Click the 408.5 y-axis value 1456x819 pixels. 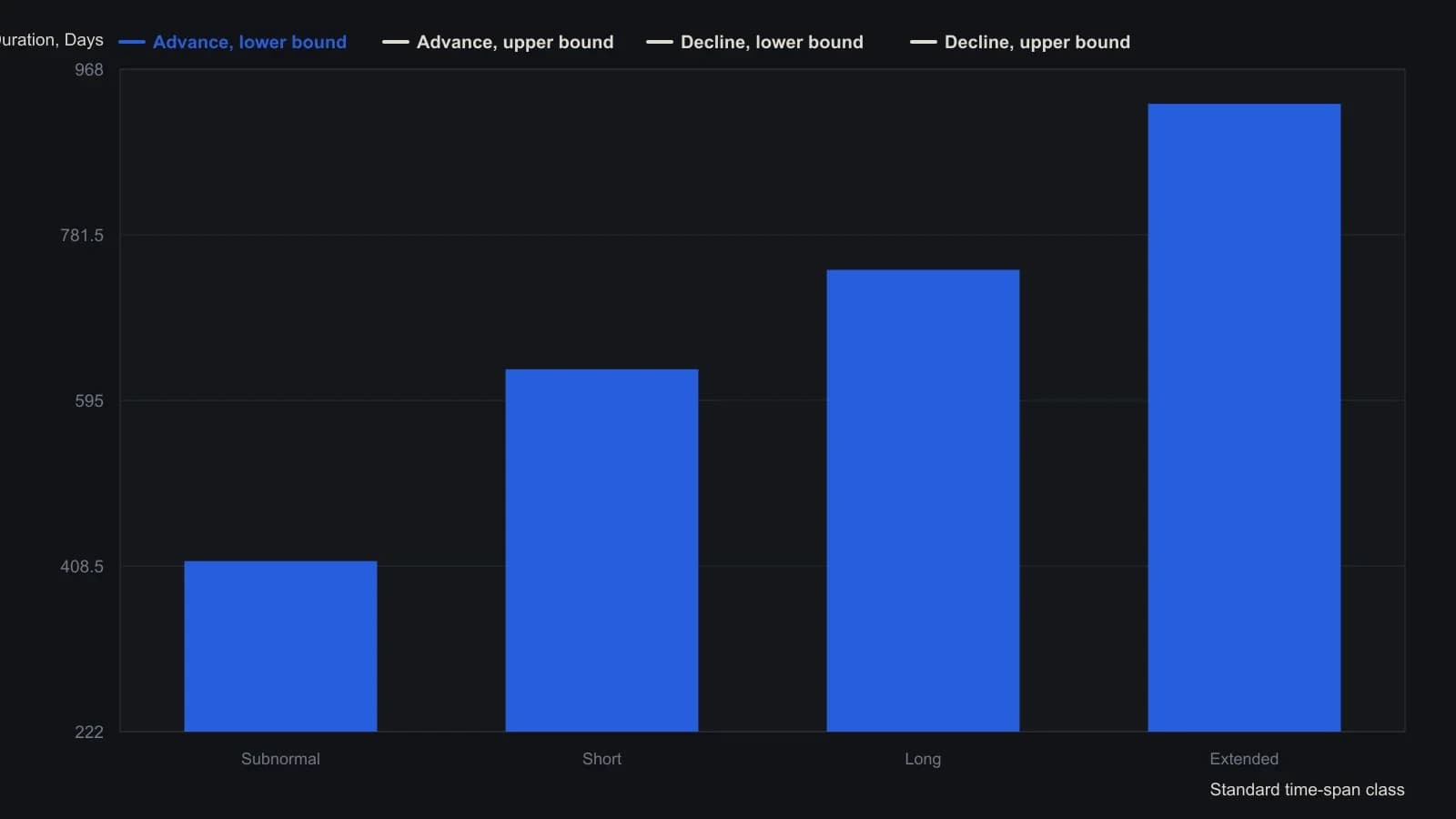click(x=82, y=567)
